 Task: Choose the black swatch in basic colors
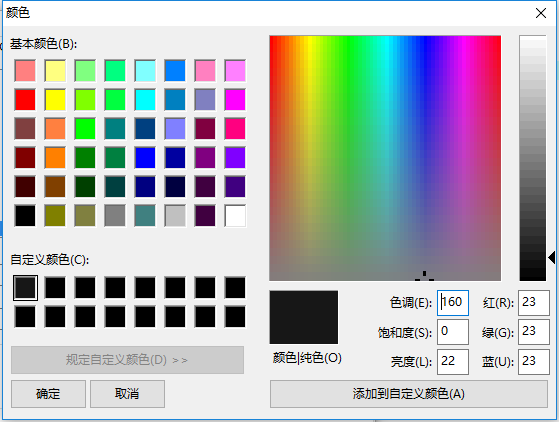(x=25, y=216)
